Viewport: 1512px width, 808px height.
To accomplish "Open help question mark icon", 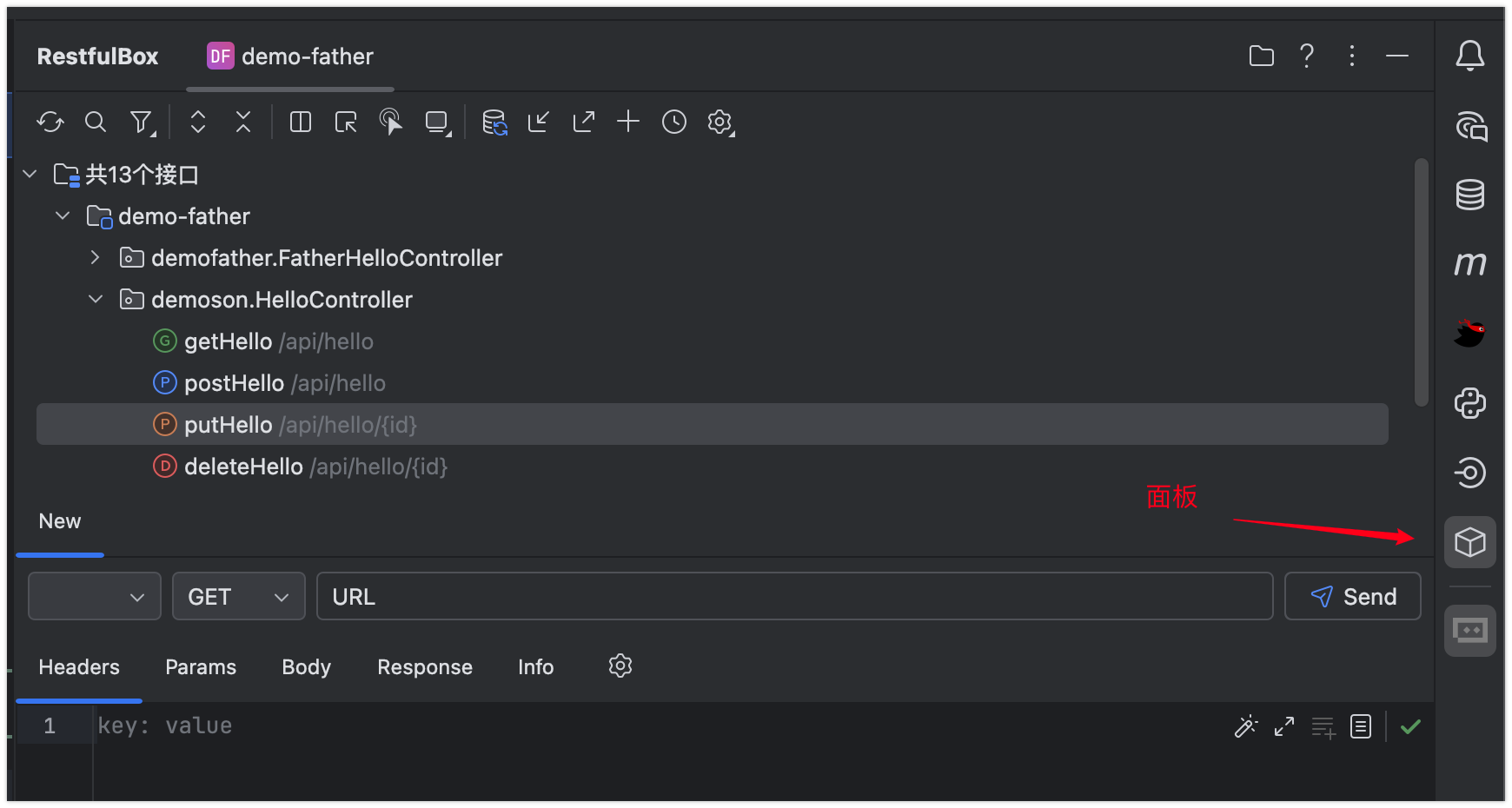I will pyautogui.click(x=1307, y=56).
